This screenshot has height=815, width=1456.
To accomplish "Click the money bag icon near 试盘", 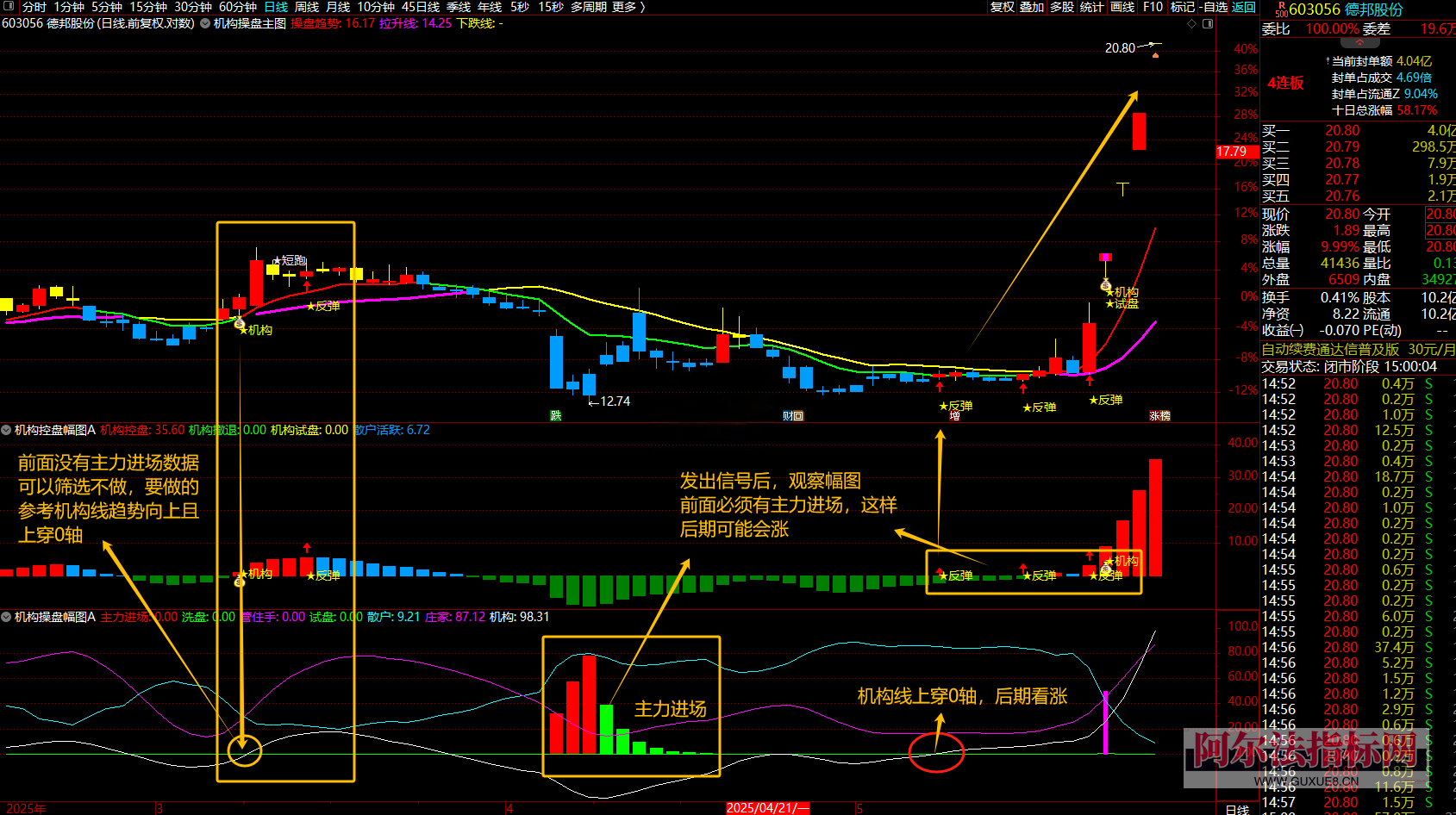I will coord(1105,285).
